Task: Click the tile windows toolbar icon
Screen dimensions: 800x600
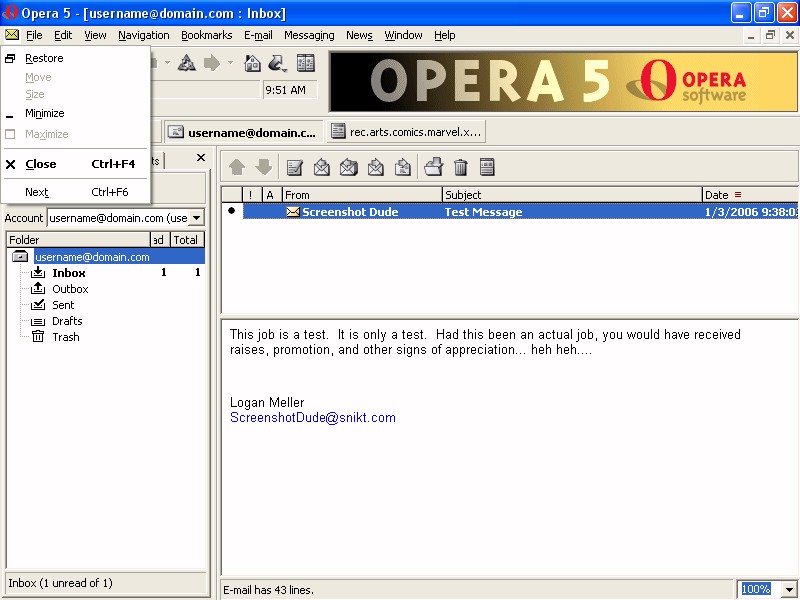Action: [x=306, y=63]
